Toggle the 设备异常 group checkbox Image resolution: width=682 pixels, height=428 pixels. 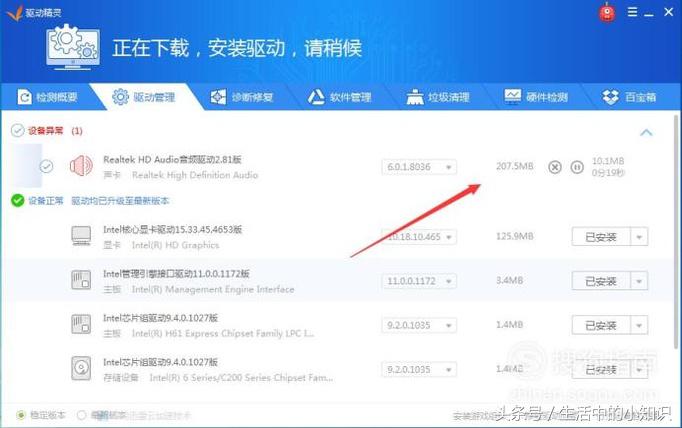17,131
